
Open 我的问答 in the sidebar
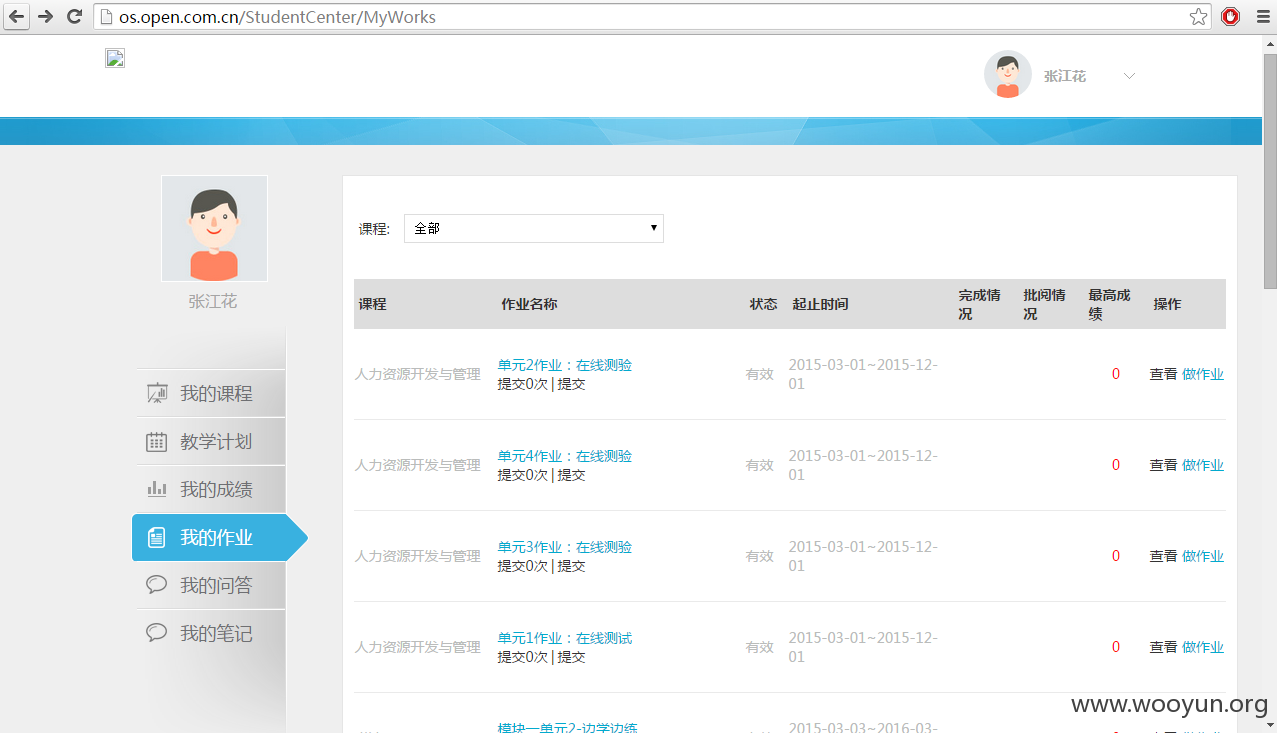[x=209, y=585]
